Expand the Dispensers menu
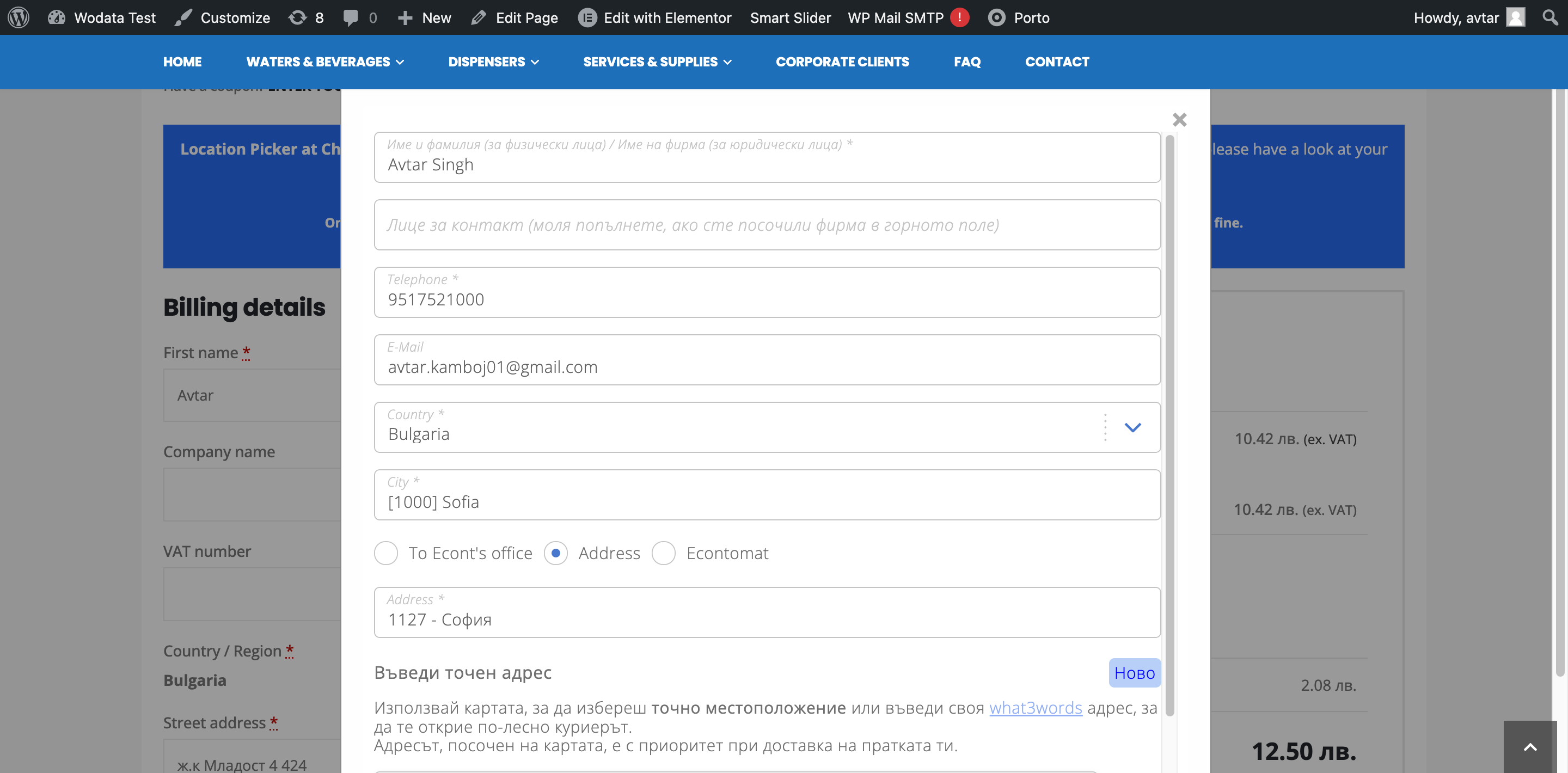 (x=494, y=62)
